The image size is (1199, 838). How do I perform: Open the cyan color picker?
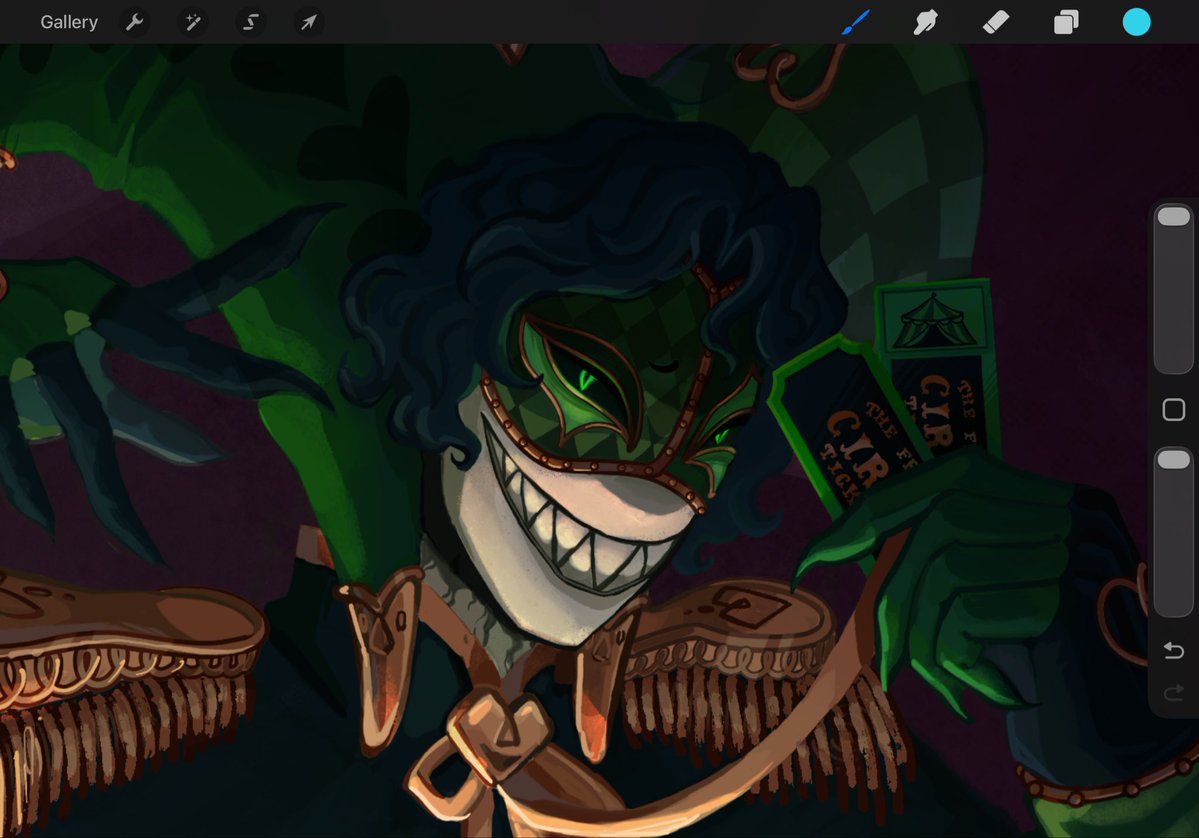coord(1136,22)
